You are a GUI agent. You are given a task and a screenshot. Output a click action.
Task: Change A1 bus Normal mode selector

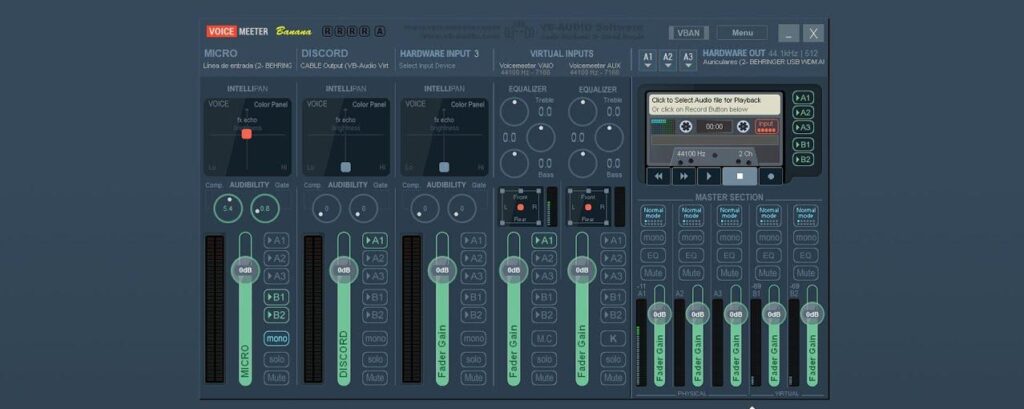653,216
